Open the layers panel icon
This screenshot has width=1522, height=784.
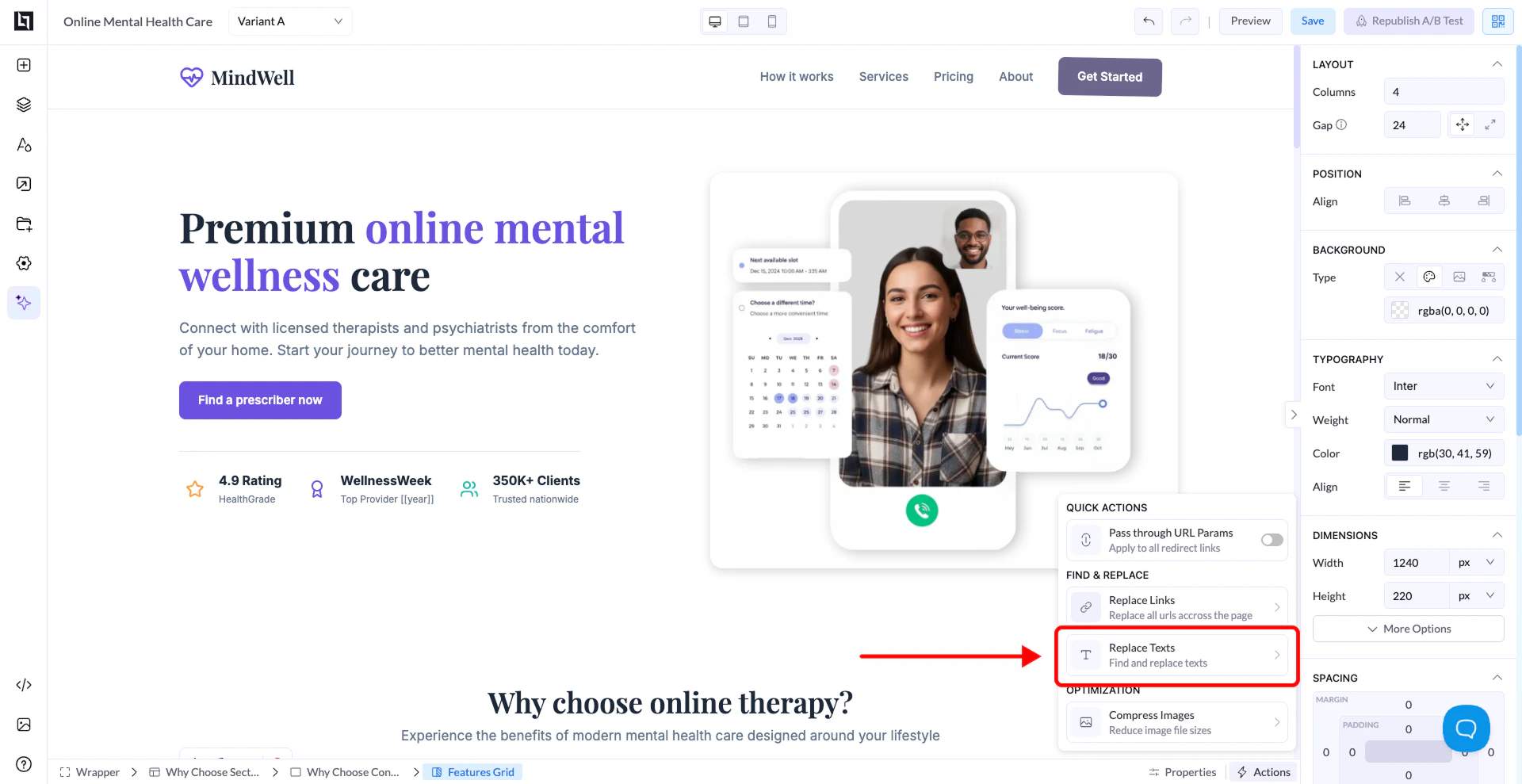[x=24, y=105]
